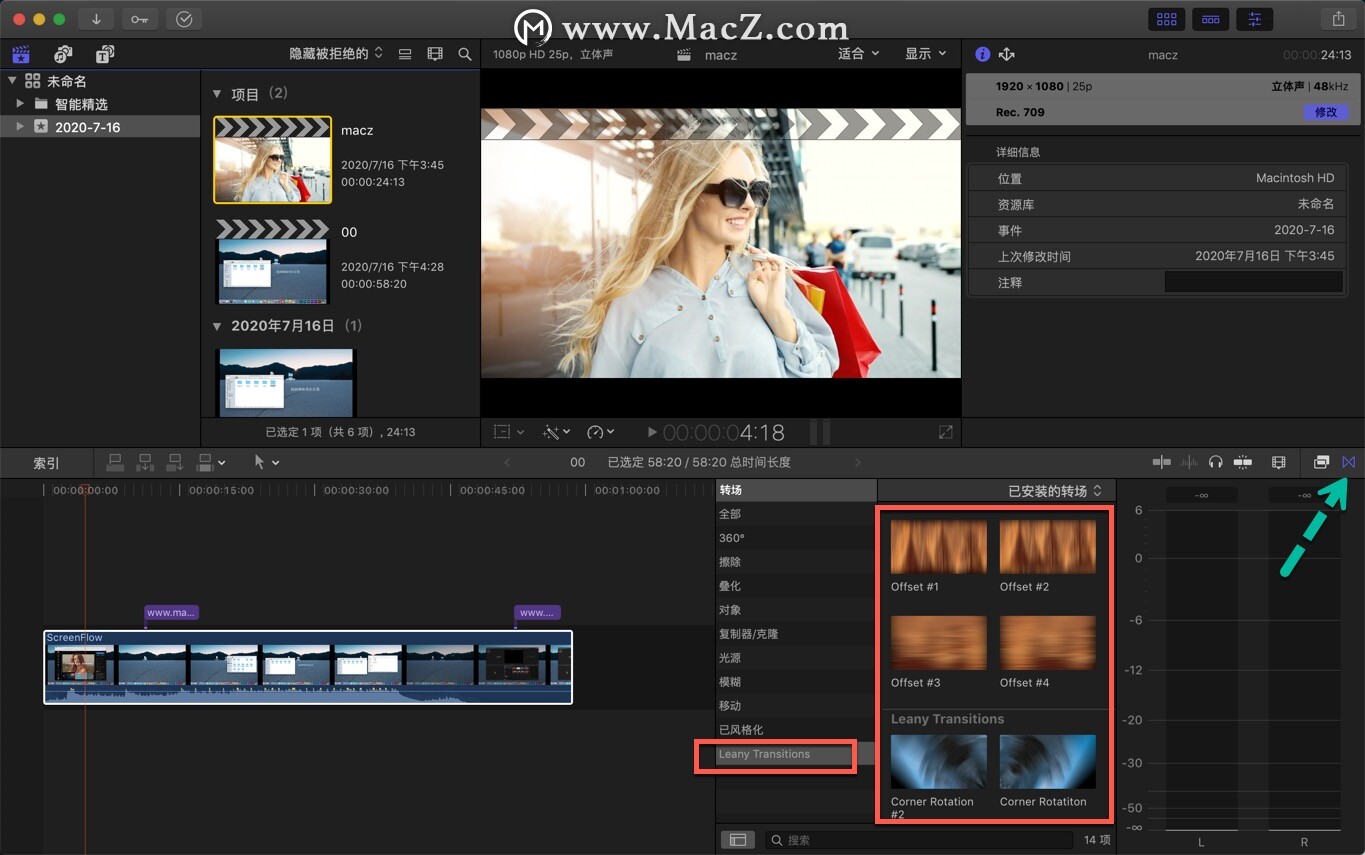Connect clip to primary storyline
This screenshot has width=1365, height=855.
click(115, 462)
